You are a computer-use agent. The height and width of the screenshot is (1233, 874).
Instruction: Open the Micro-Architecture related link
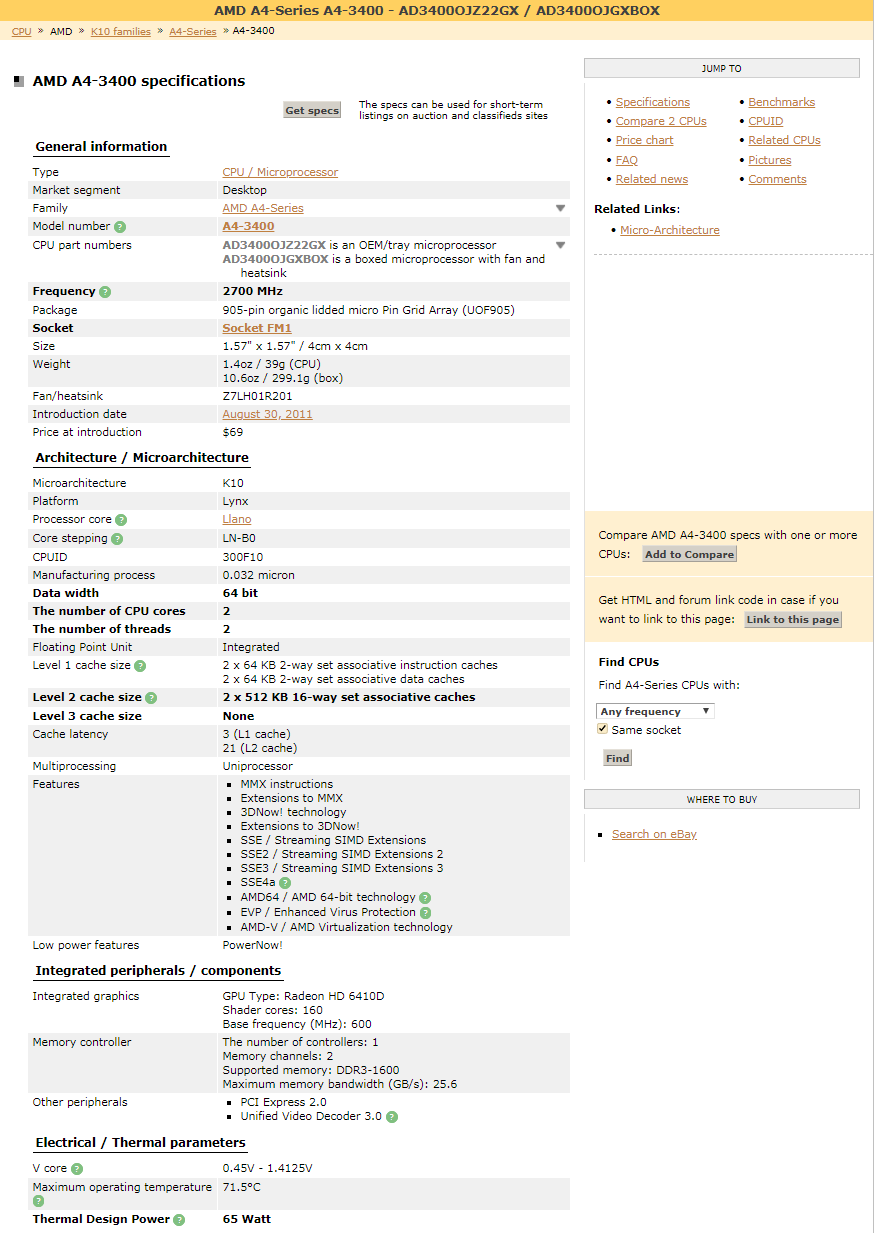point(670,230)
